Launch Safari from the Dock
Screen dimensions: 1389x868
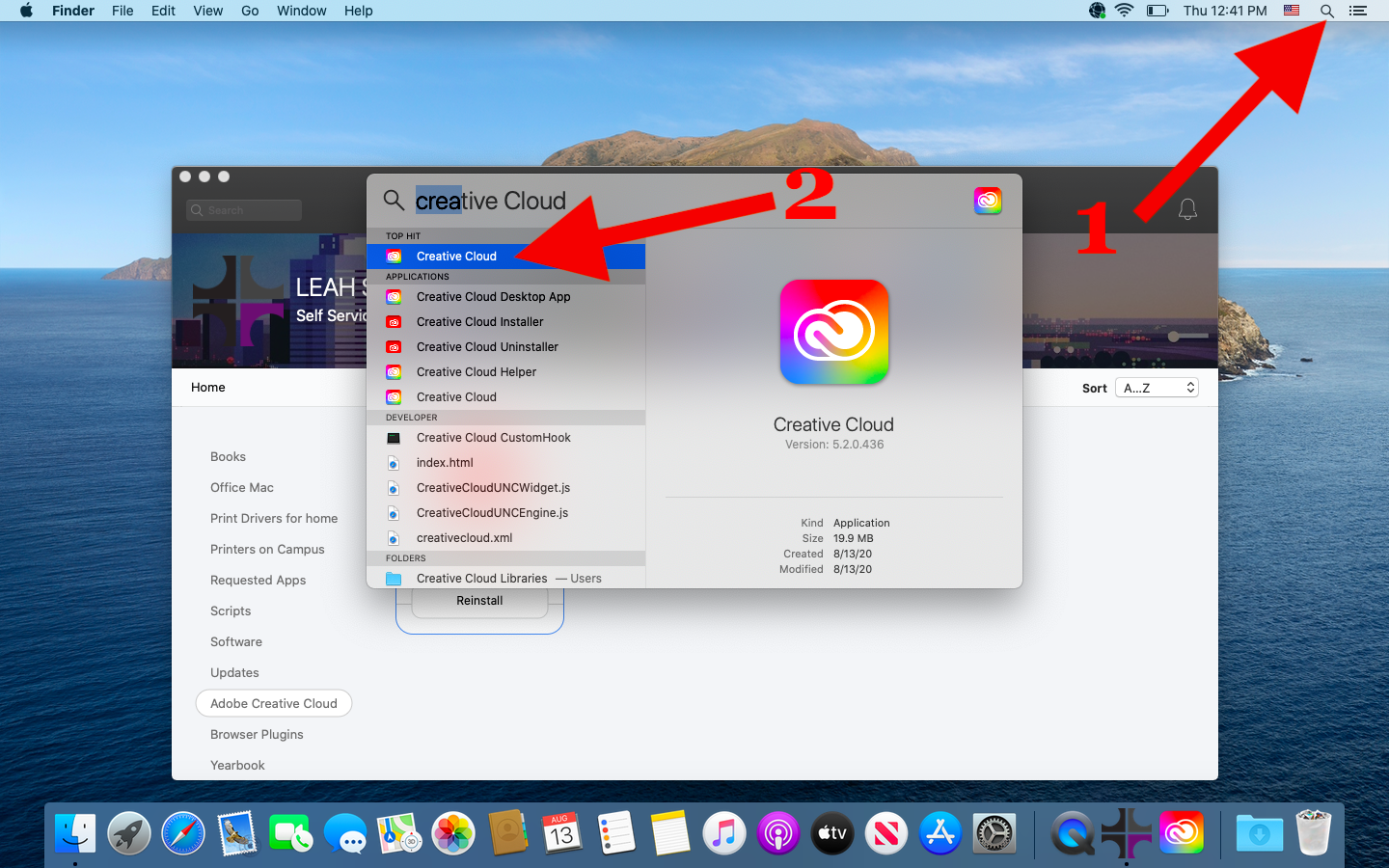(x=183, y=833)
